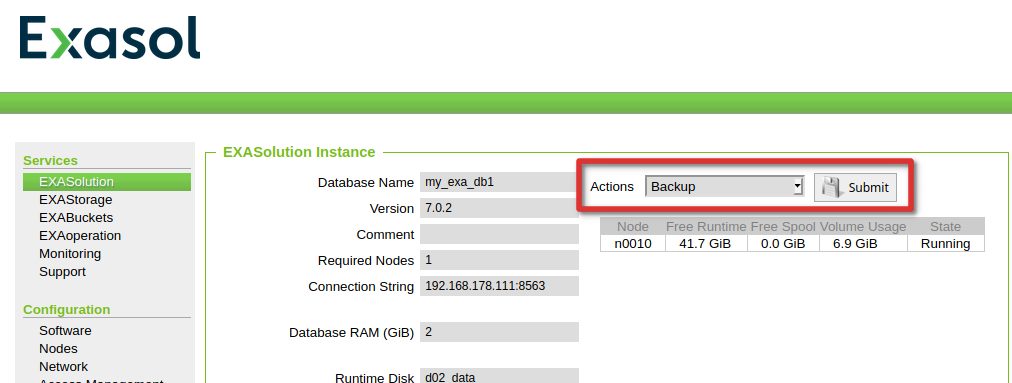Click the State column header
Viewport: 1012px width, 383px height.
pyautogui.click(x=946, y=226)
